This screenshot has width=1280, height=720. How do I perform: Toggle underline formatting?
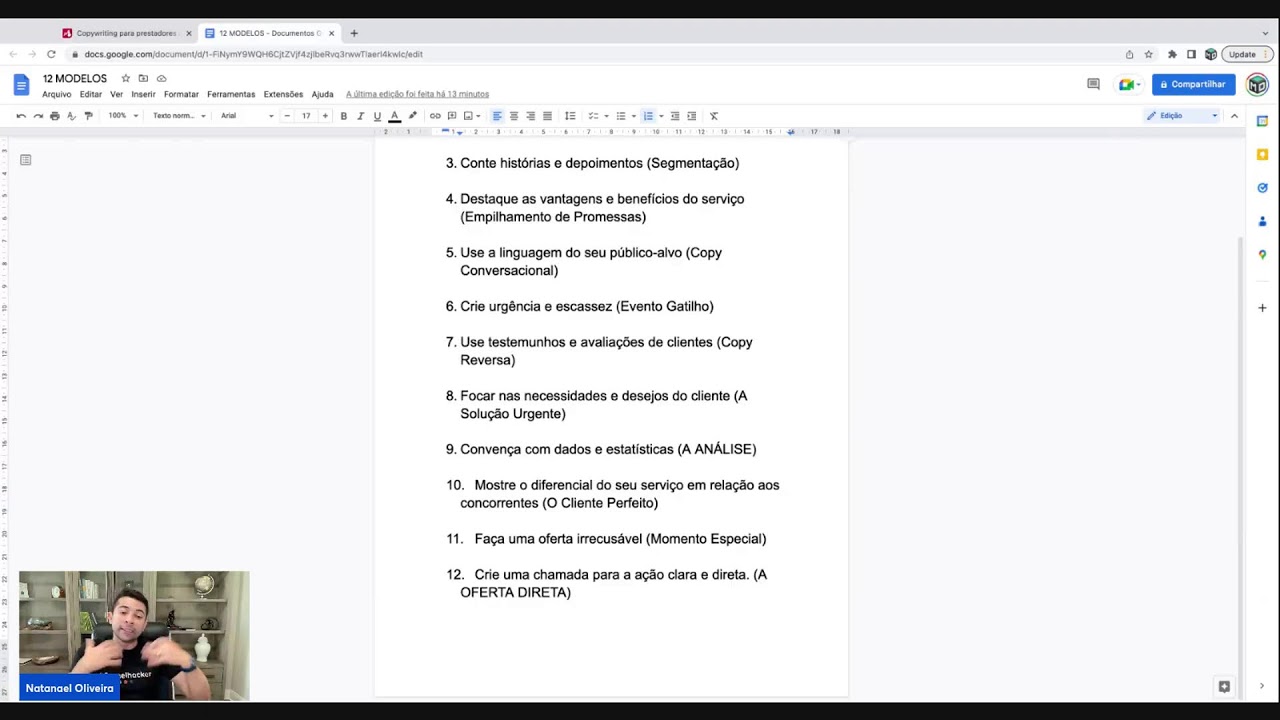377,116
